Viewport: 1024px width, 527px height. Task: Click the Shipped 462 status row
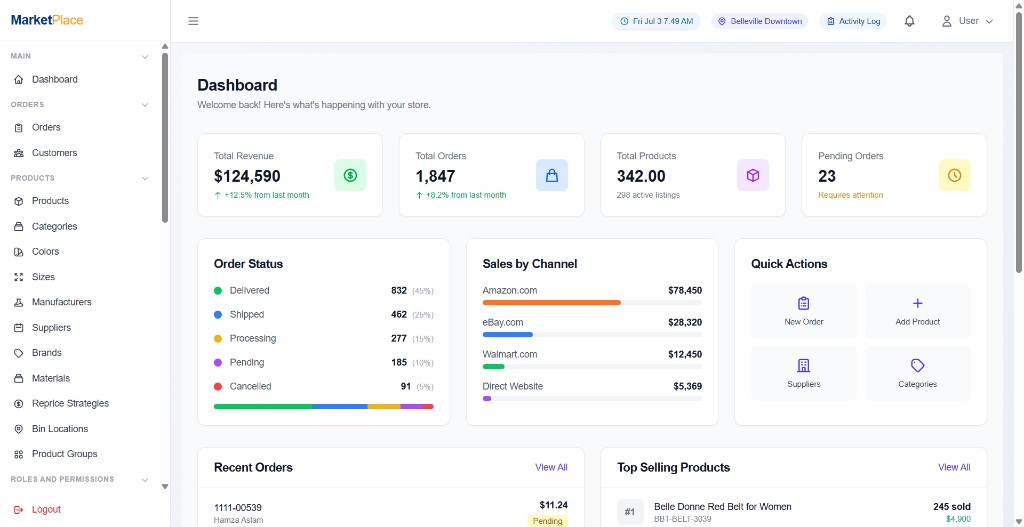(x=323, y=315)
